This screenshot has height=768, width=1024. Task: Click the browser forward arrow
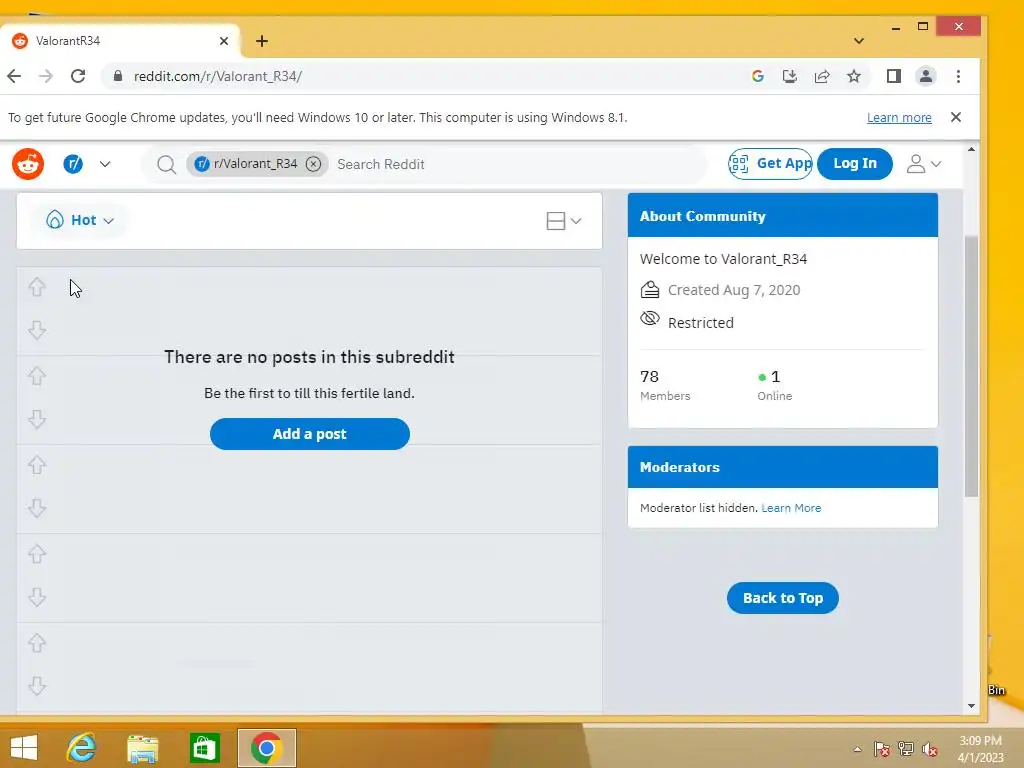[x=46, y=76]
